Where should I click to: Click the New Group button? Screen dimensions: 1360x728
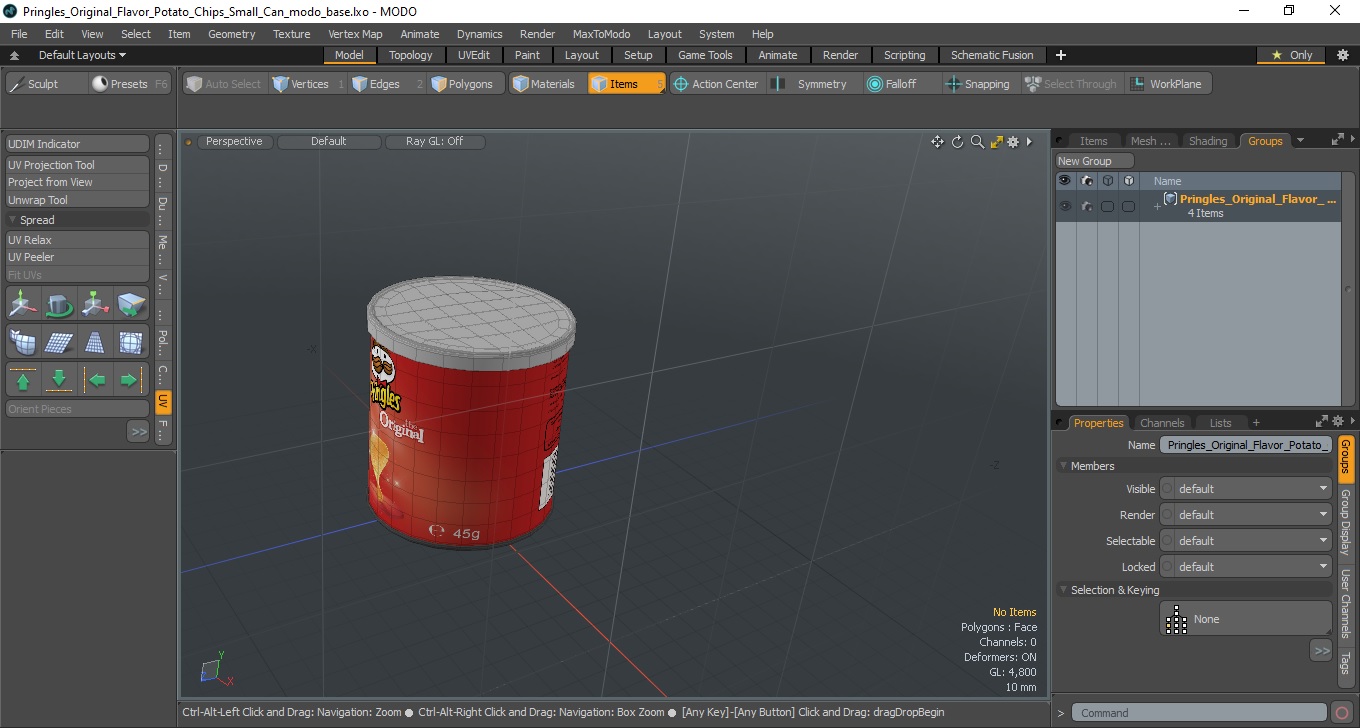[x=1095, y=161]
